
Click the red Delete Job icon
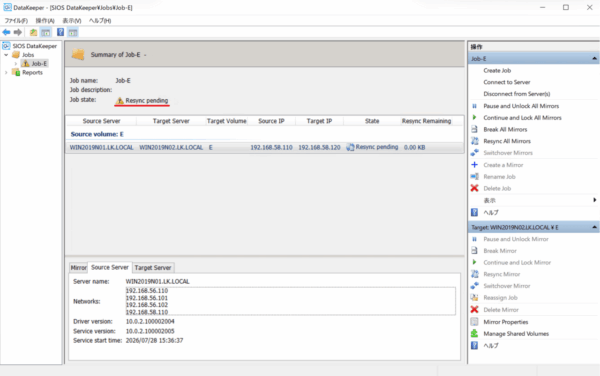pos(474,188)
